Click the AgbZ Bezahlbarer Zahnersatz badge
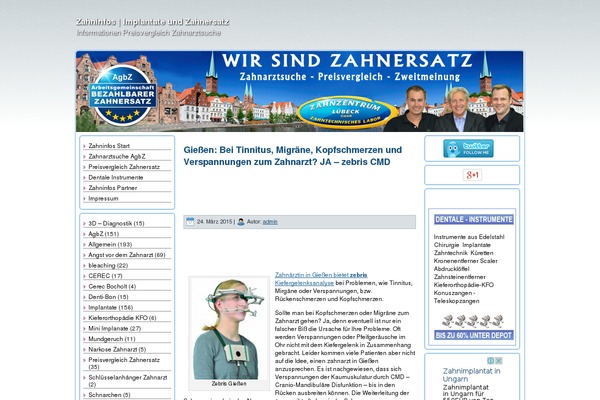 [x=122, y=95]
